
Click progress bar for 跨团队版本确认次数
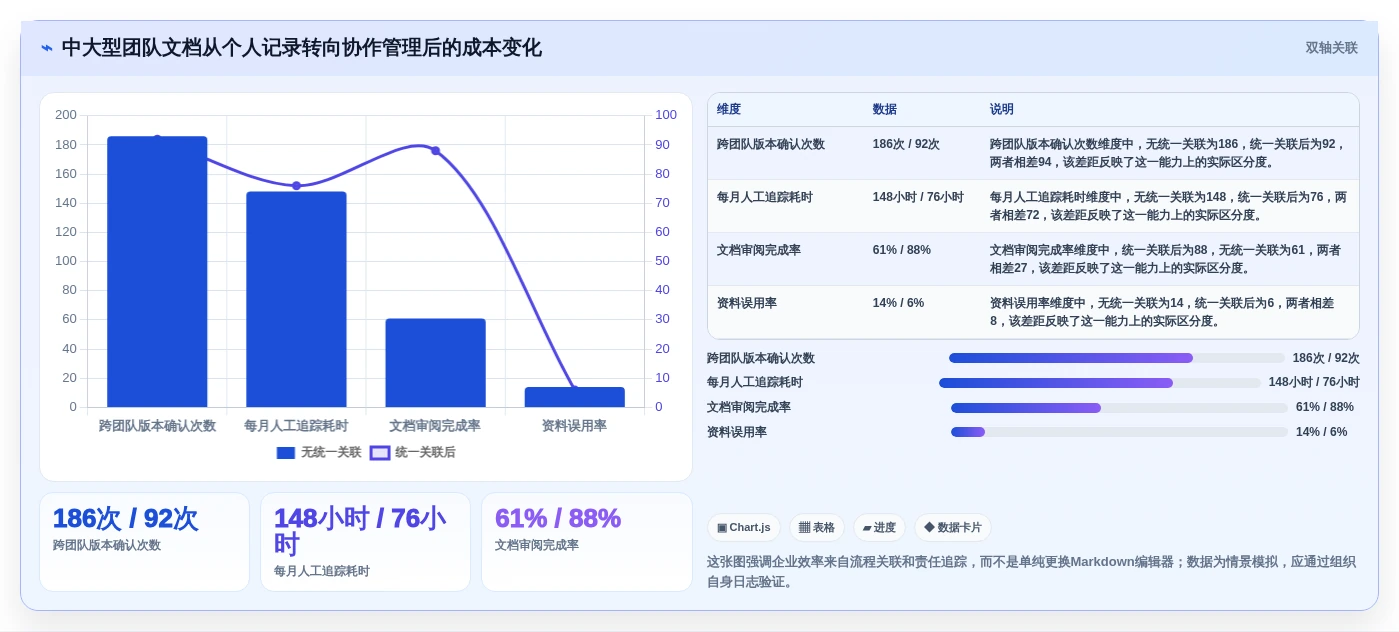(x=1117, y=358)
